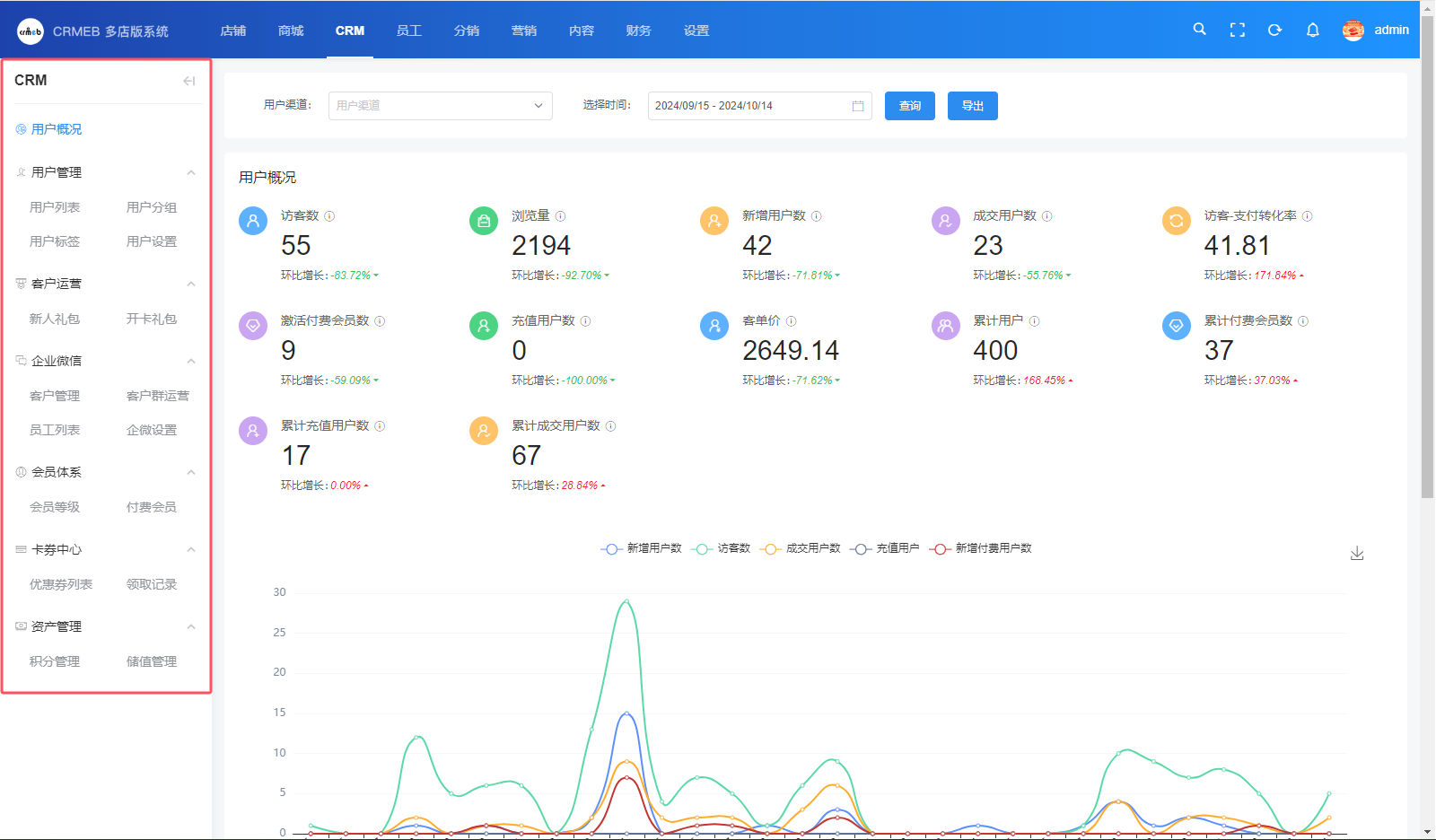Click the calendar icon in date field
Screen dimensions: 1436x840
click(858, 106)
